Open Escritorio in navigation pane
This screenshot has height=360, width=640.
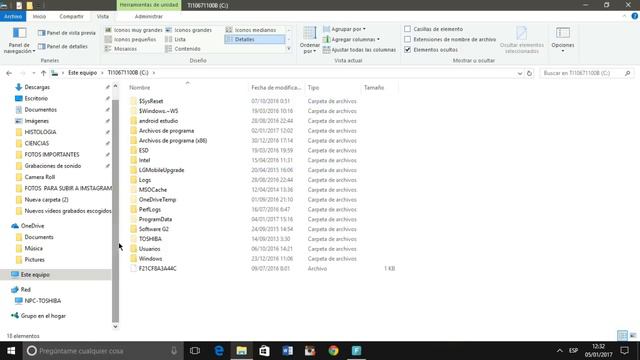(x=36, y=98)
